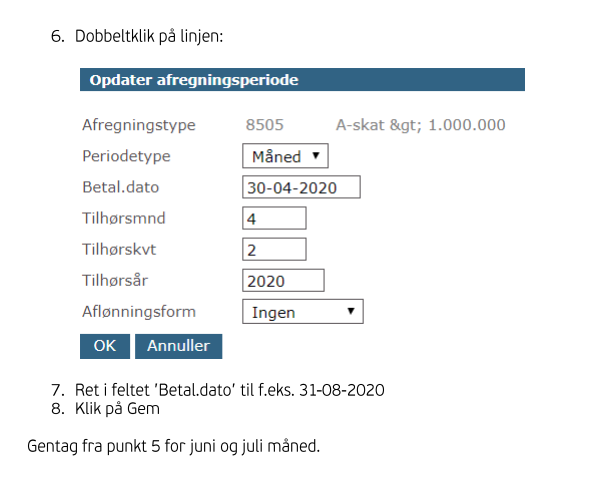This screenshot has height=485, width=609.
Task: Click the Periodetype label
Action: [126, 156]
